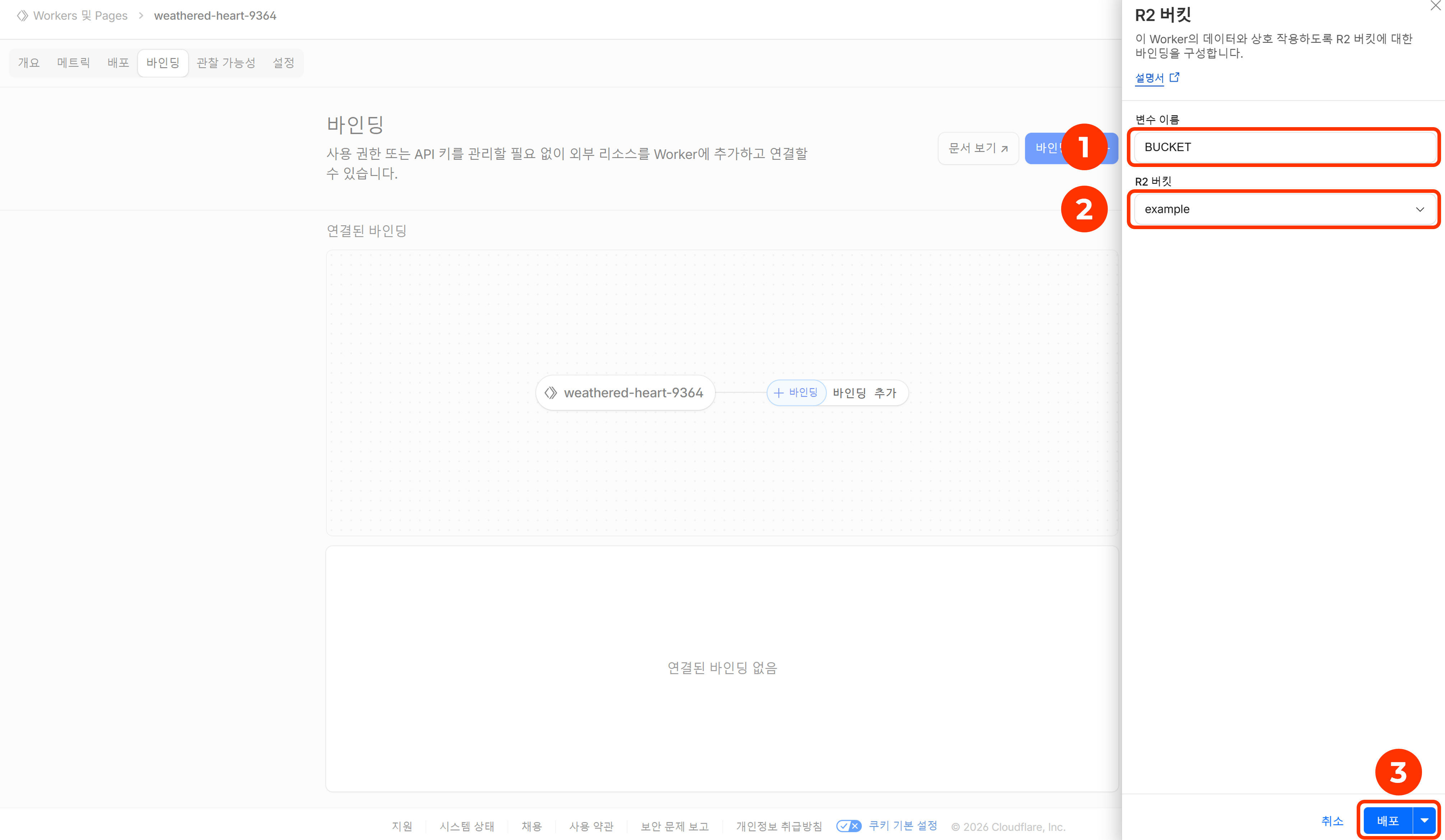Click the 취소 cancel link
This screenshot has height=840, width=1445.
(x=1332, y=821)
